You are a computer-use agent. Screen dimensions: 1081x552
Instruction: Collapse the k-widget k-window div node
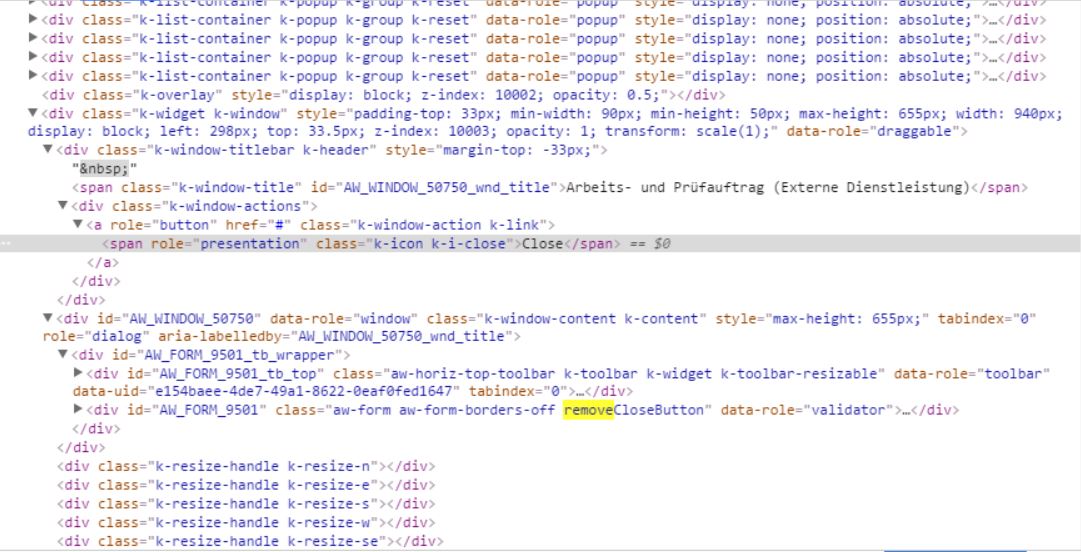pyautogui.click(x=32, y=113)
